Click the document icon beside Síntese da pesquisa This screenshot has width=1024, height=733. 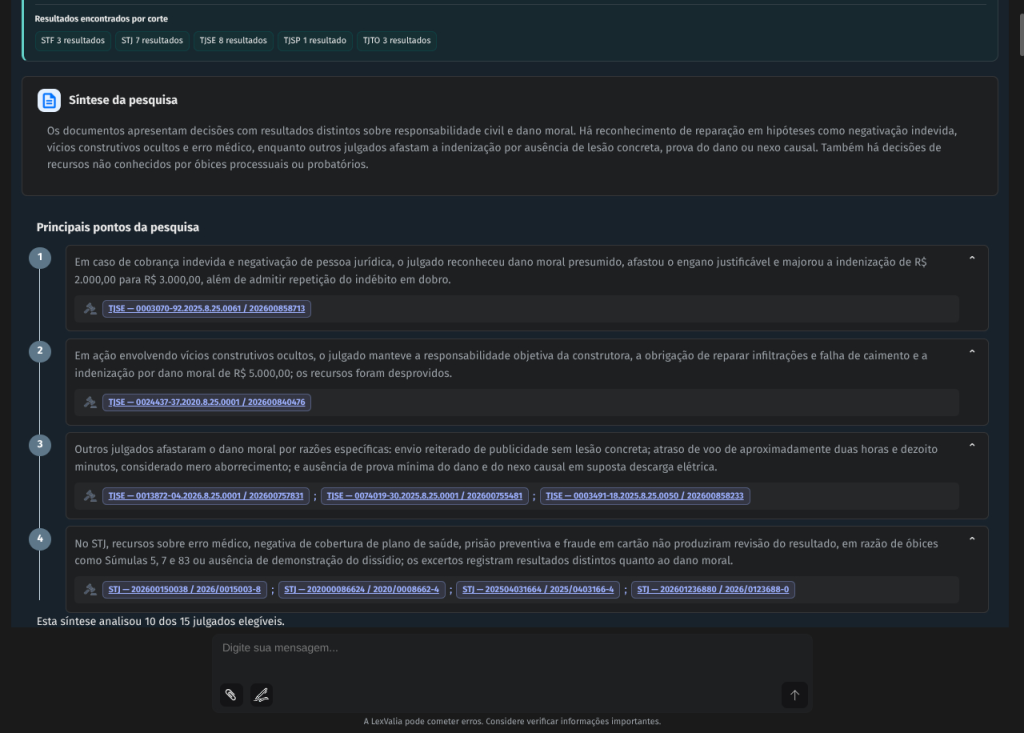[49, 101]
